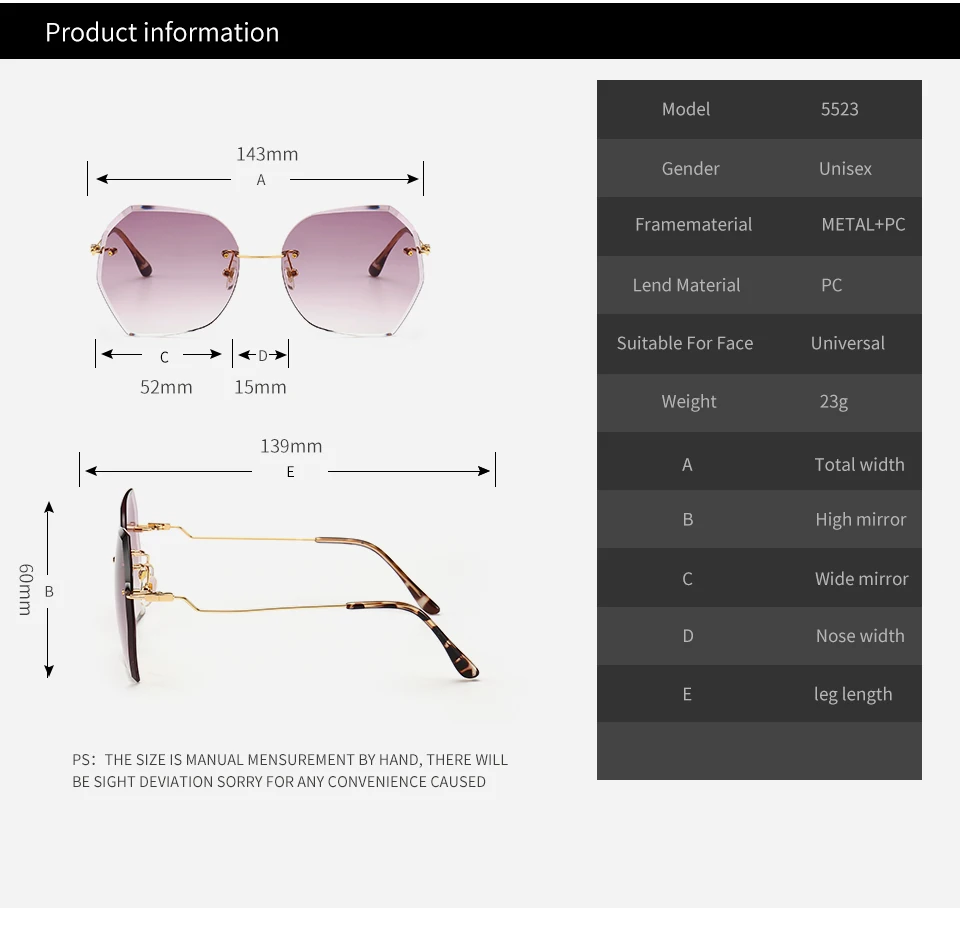Click the 'leg length' description
Viewport: 960px width, 932px height.
coord(853,694)
